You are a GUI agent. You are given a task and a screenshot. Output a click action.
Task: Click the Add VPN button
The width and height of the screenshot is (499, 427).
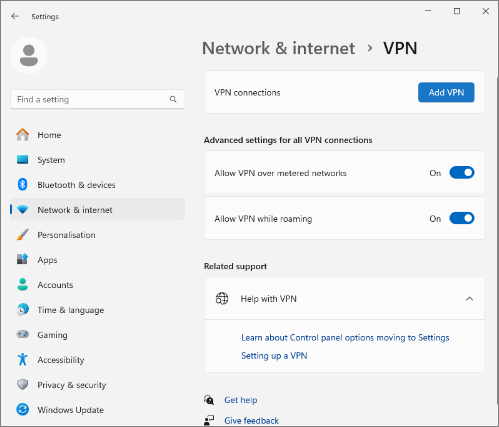click(446, 92)
